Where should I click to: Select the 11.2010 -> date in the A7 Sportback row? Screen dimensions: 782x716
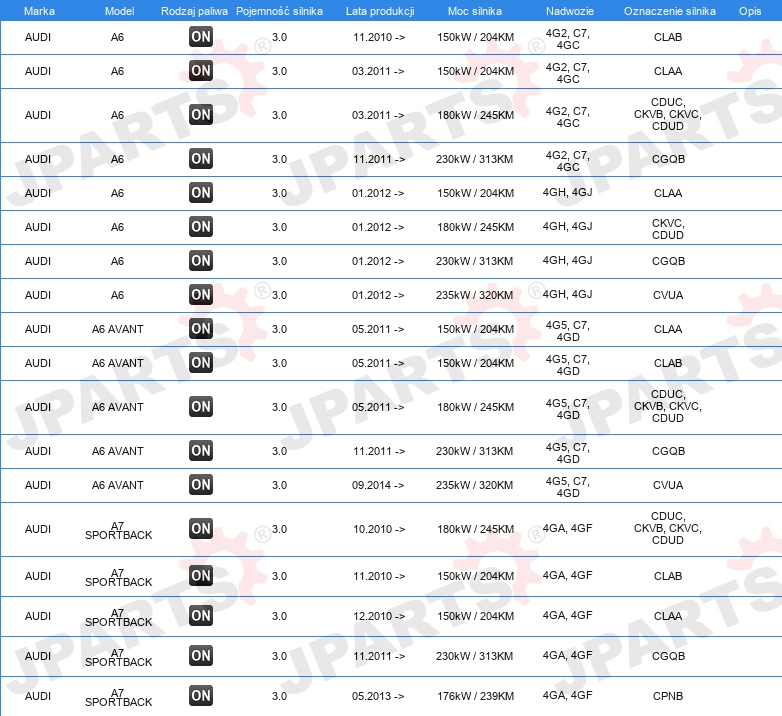[x=379, y=576]
